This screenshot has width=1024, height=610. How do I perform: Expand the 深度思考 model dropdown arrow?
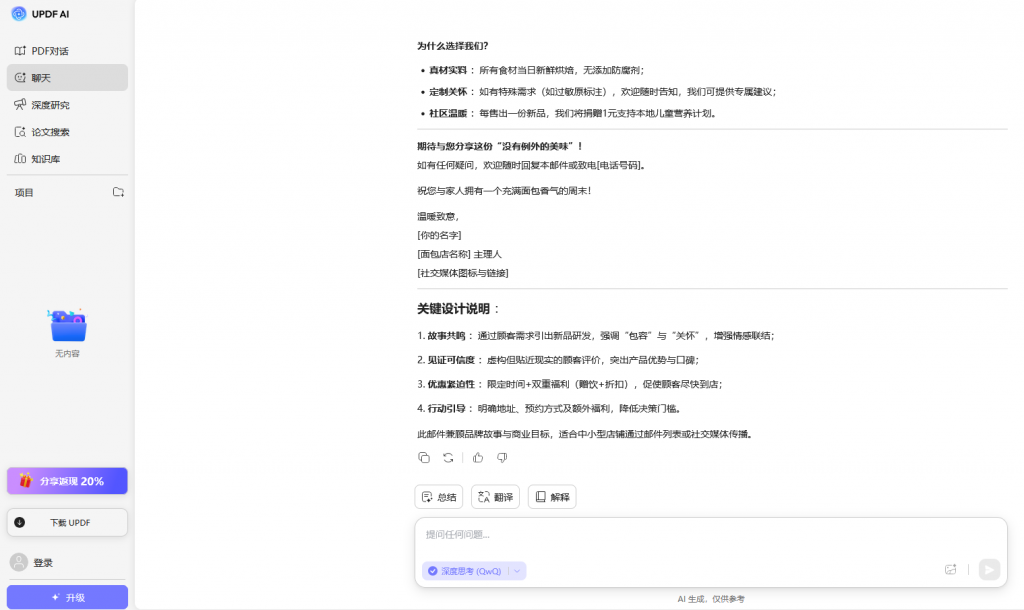click(517, 571)
